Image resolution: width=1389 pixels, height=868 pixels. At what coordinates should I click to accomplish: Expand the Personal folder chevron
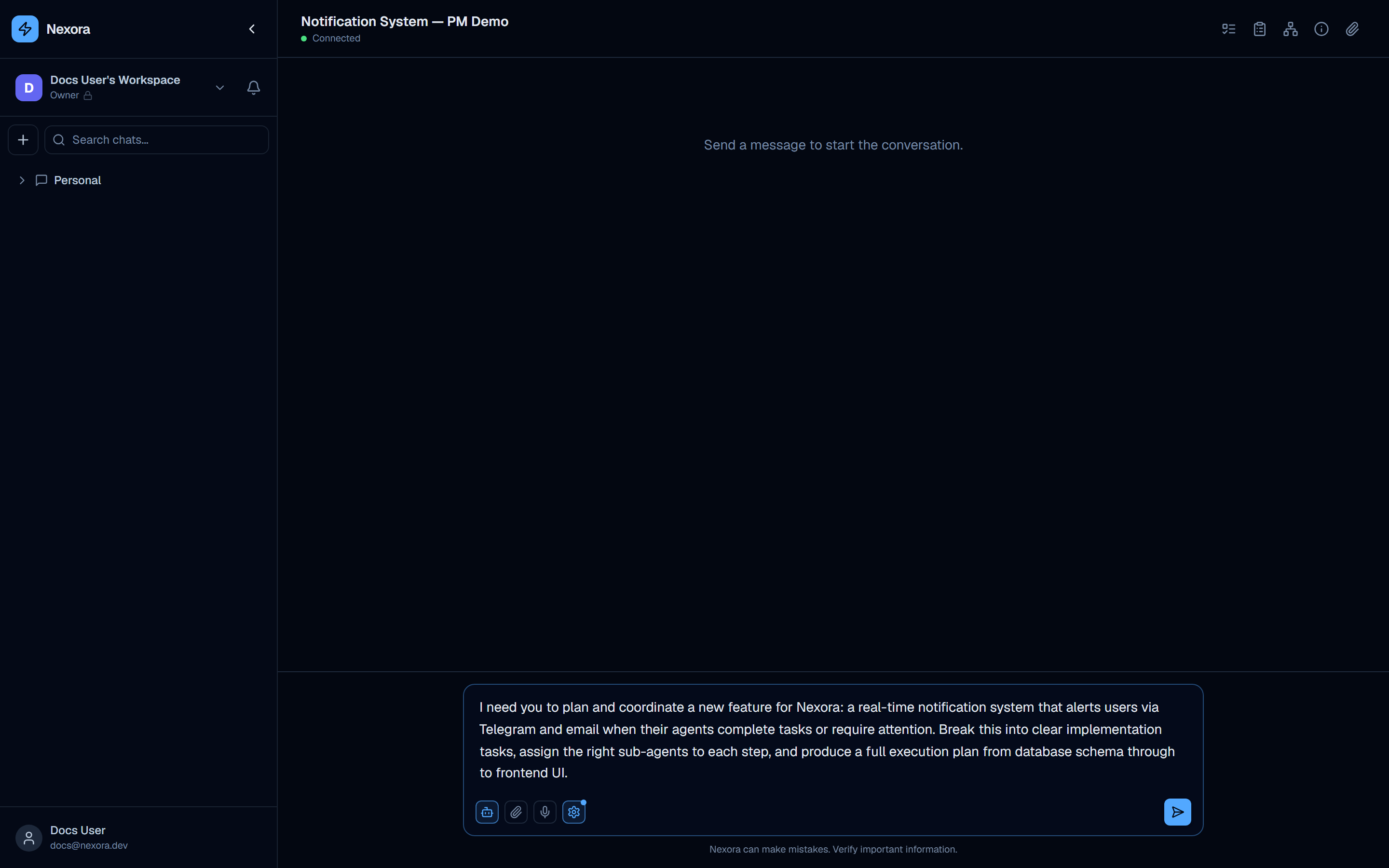22,180
